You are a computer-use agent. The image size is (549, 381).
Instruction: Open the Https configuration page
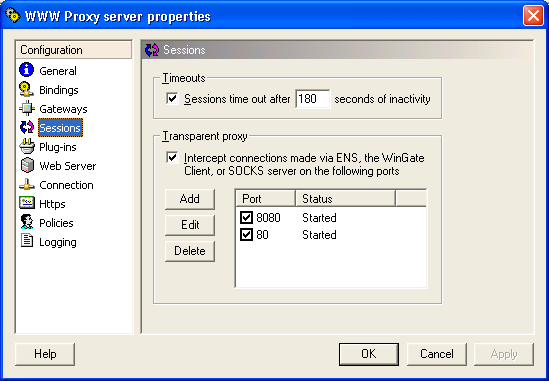52,204
